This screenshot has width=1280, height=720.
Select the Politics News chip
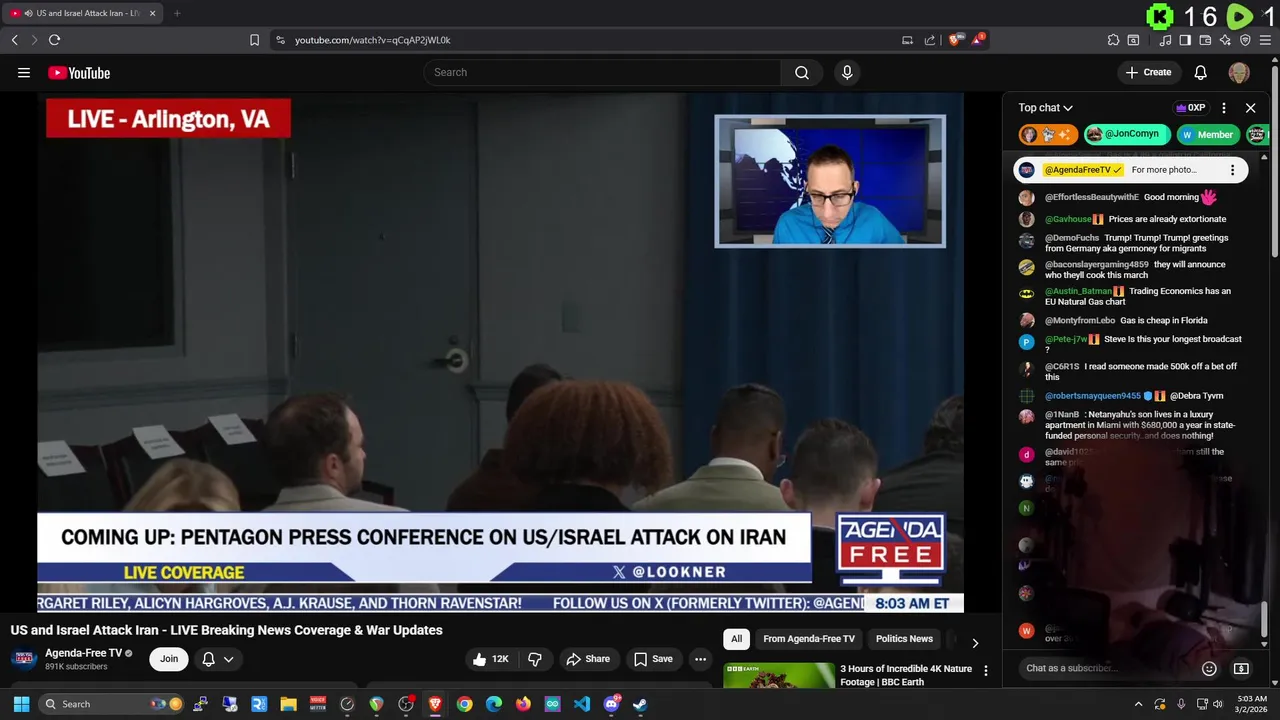904,639
